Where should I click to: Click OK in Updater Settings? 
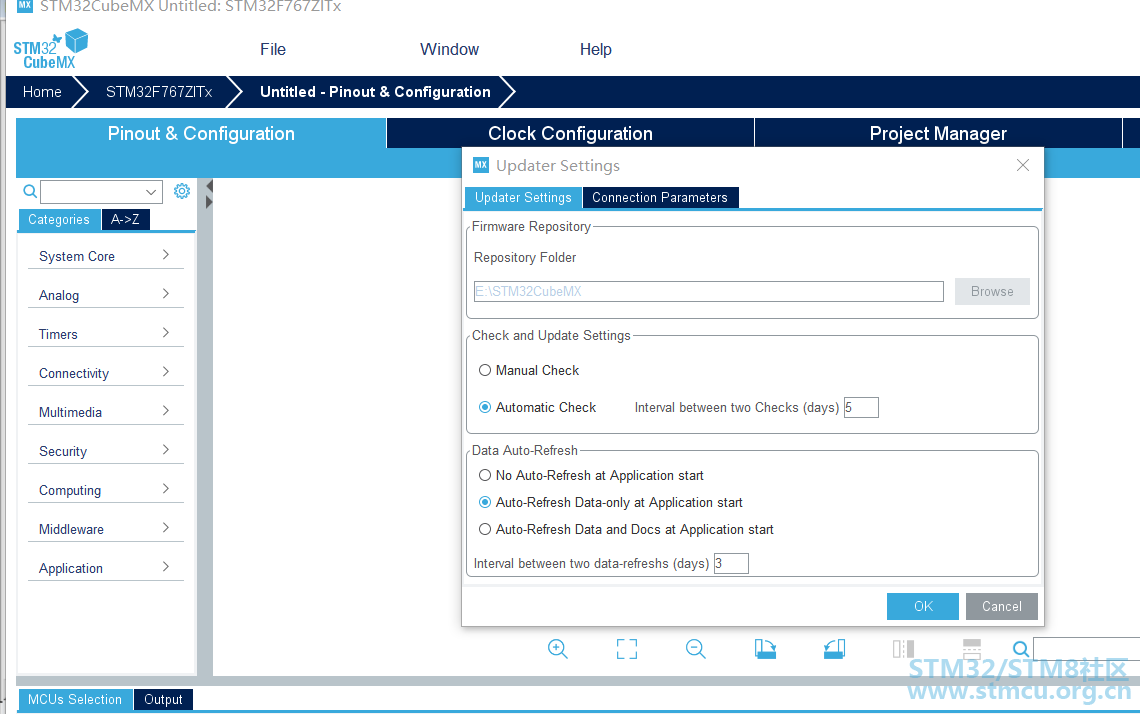(x=923, y=606)
